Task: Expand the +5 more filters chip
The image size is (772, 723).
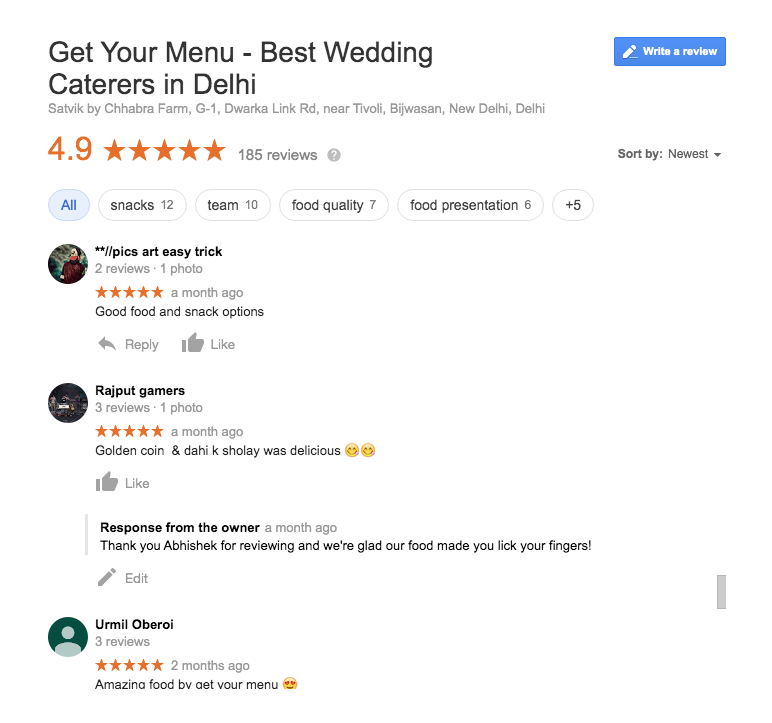Action: [x=573, y=205]
